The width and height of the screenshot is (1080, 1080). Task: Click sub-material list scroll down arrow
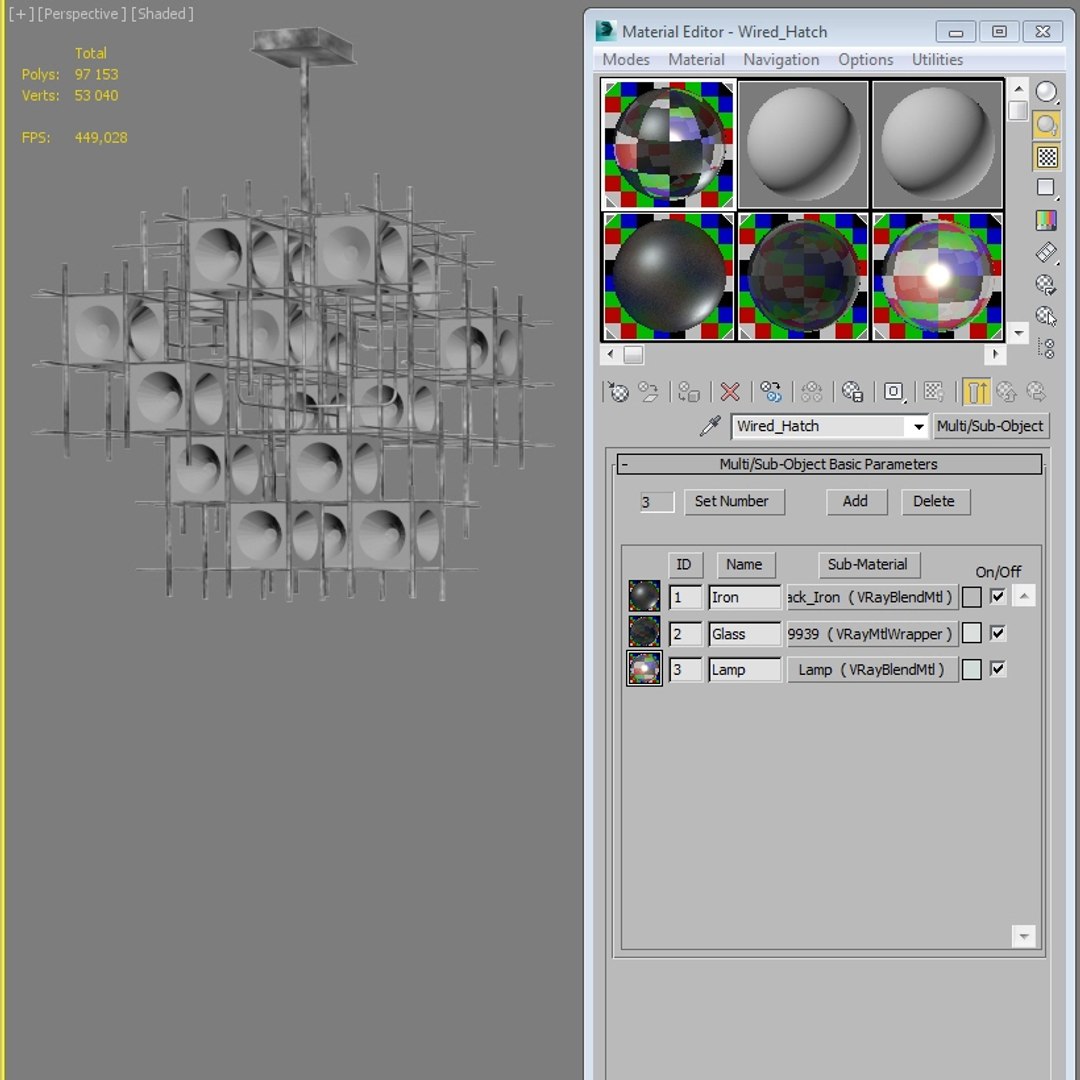1024,936
